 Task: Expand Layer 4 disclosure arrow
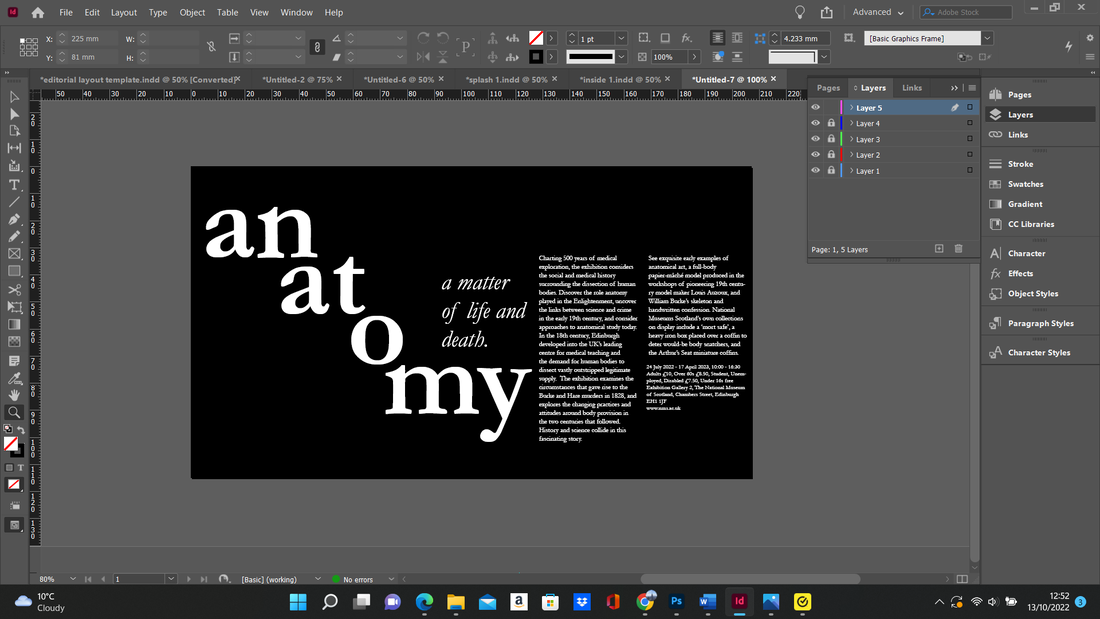tap(852, 123)
